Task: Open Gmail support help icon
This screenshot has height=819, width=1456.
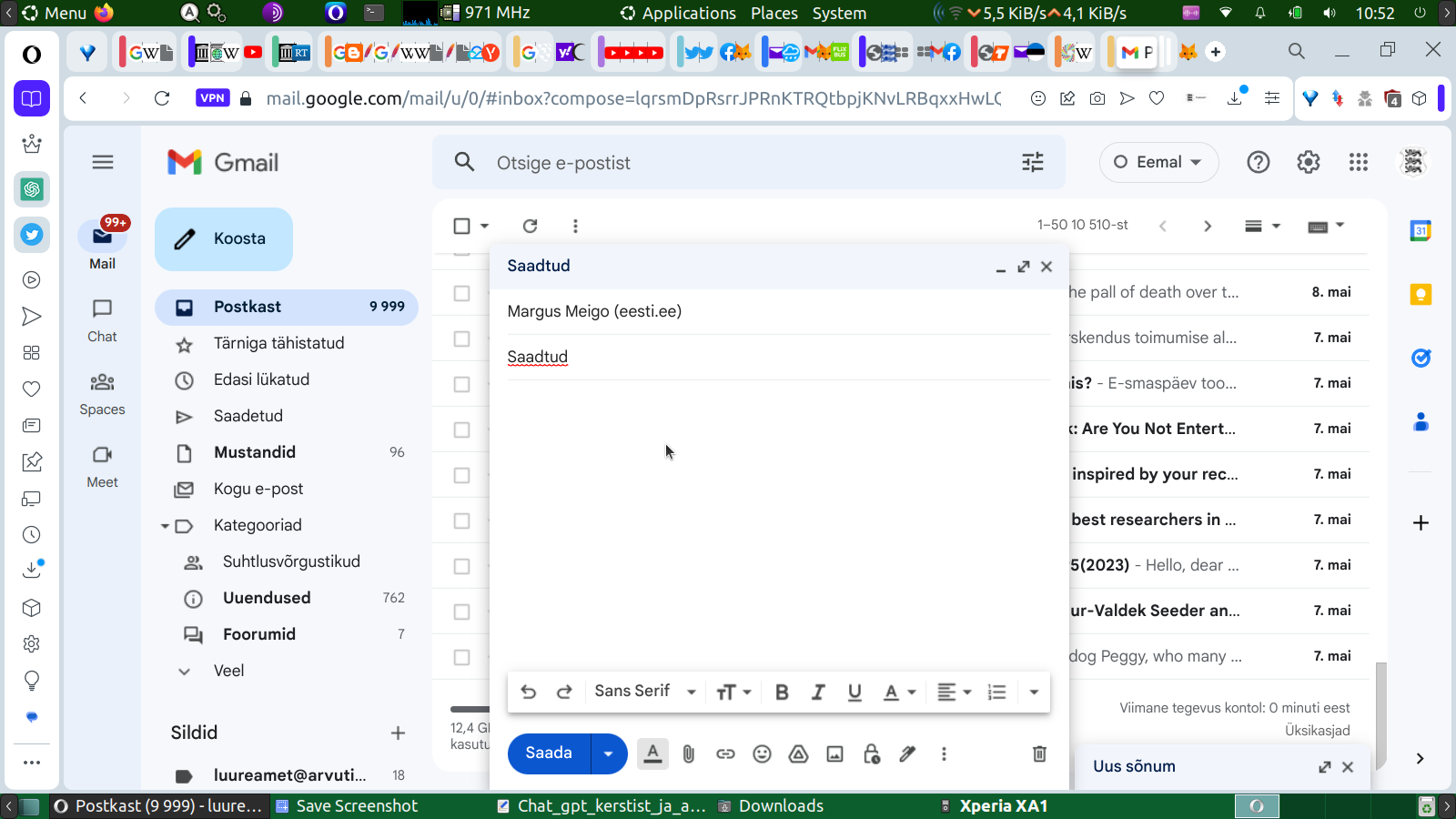Action: point(1259,162)
